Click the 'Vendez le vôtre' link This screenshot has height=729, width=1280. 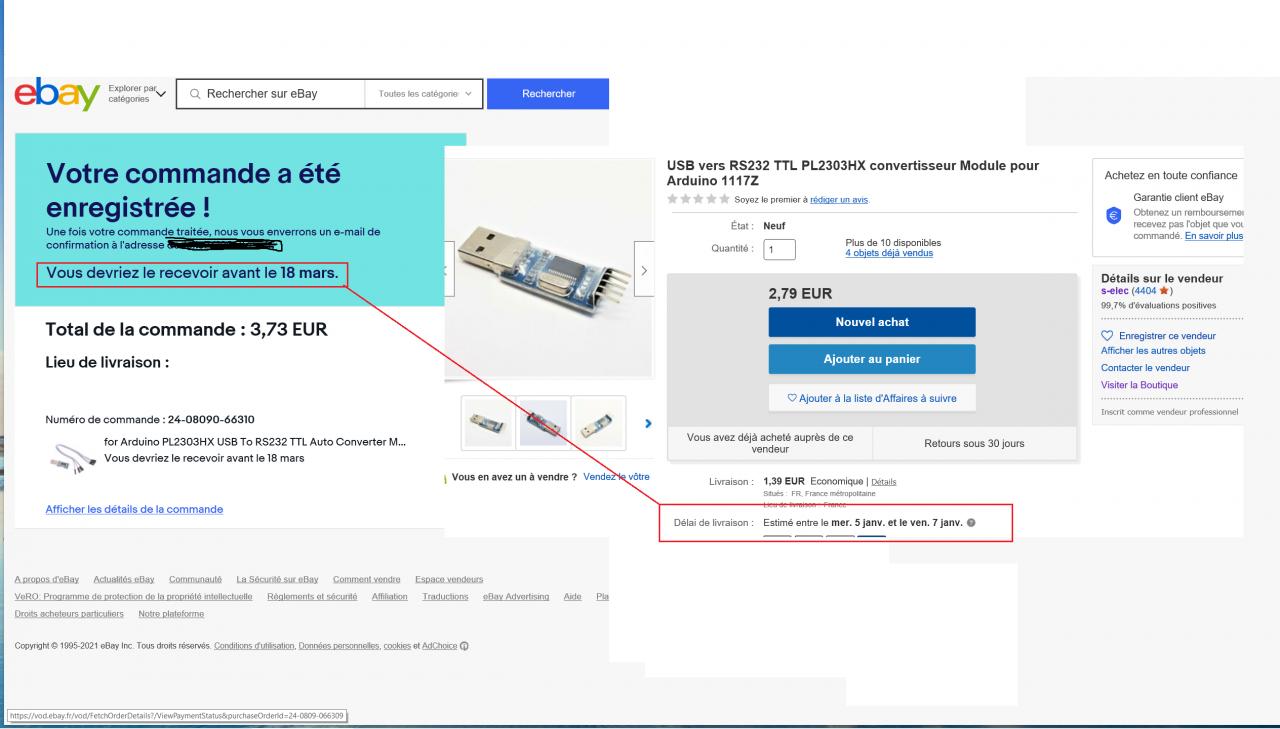click(x=616, y=477)
